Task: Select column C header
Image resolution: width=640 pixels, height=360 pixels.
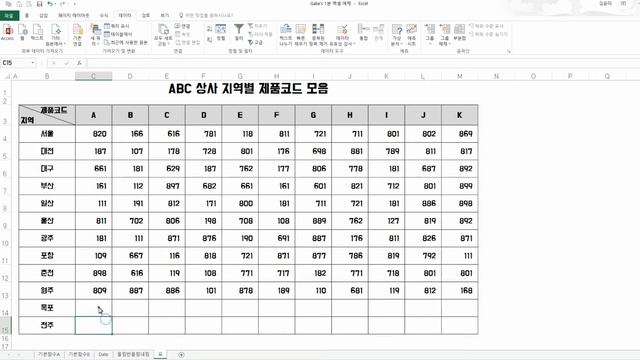Action: click(x=93, y=76)
